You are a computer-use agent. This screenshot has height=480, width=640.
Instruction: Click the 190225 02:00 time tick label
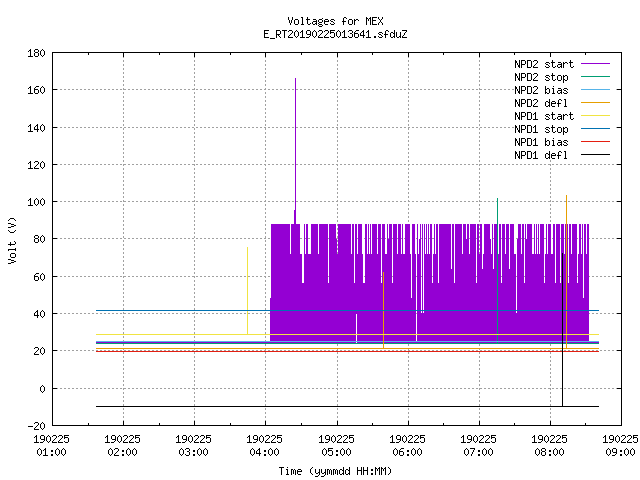click(x=122, y=446)
